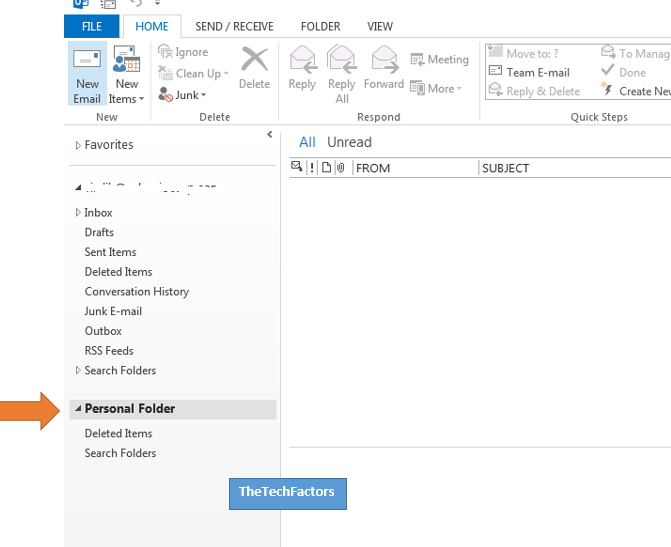671x547 pixels.
Task: Open the Outbox folder
Action: pyautogui.click(x=103, y=330)
